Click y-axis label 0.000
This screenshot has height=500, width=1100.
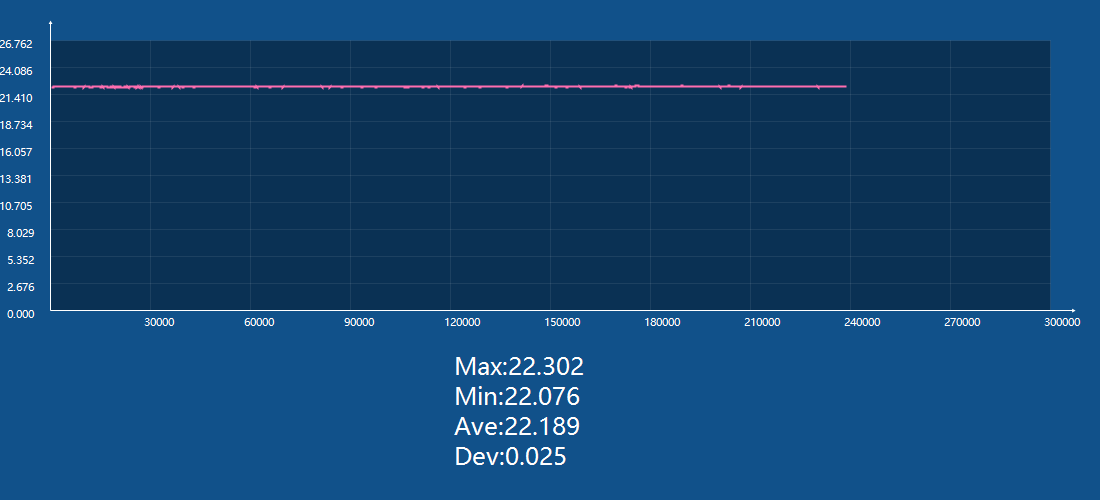[20, 314]
